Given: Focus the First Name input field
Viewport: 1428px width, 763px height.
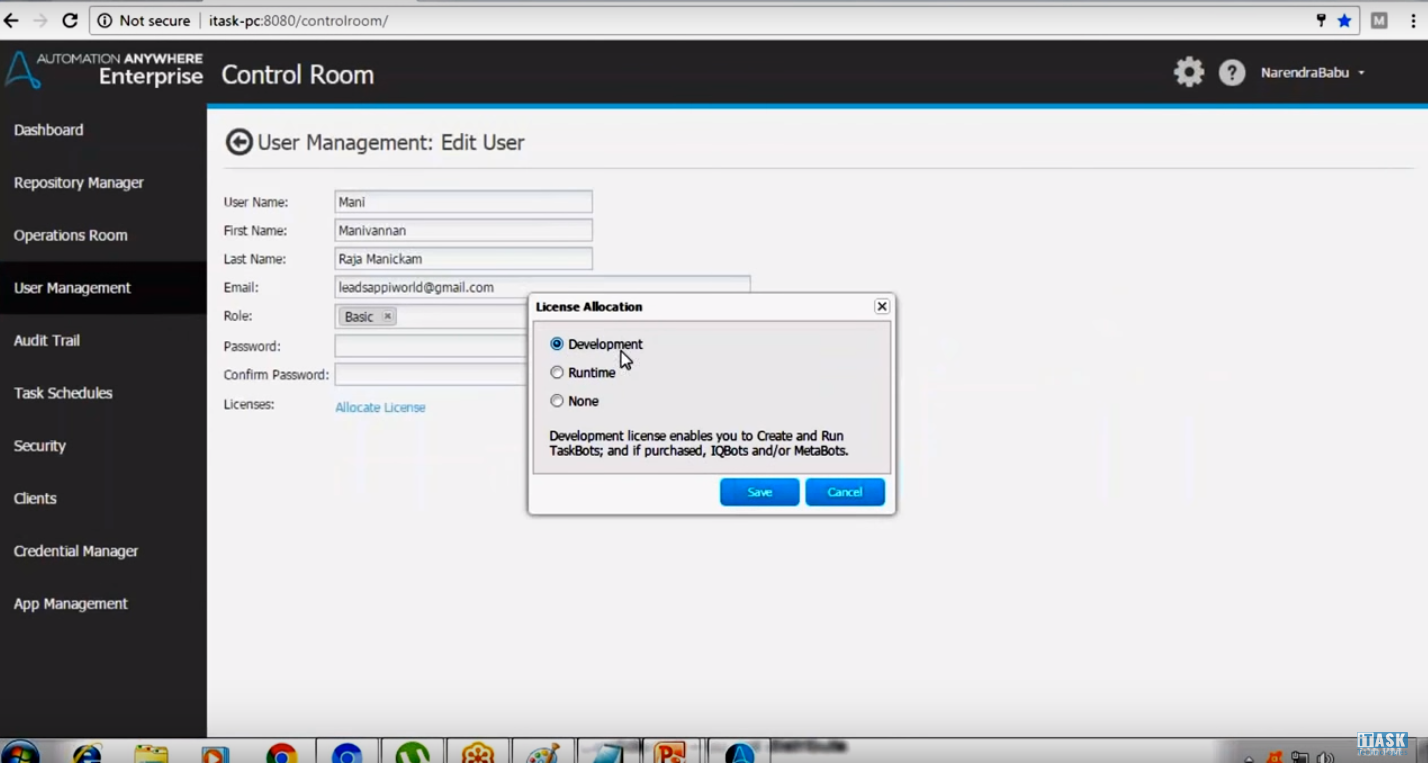Looking at the screenshot, I should 463,230.
